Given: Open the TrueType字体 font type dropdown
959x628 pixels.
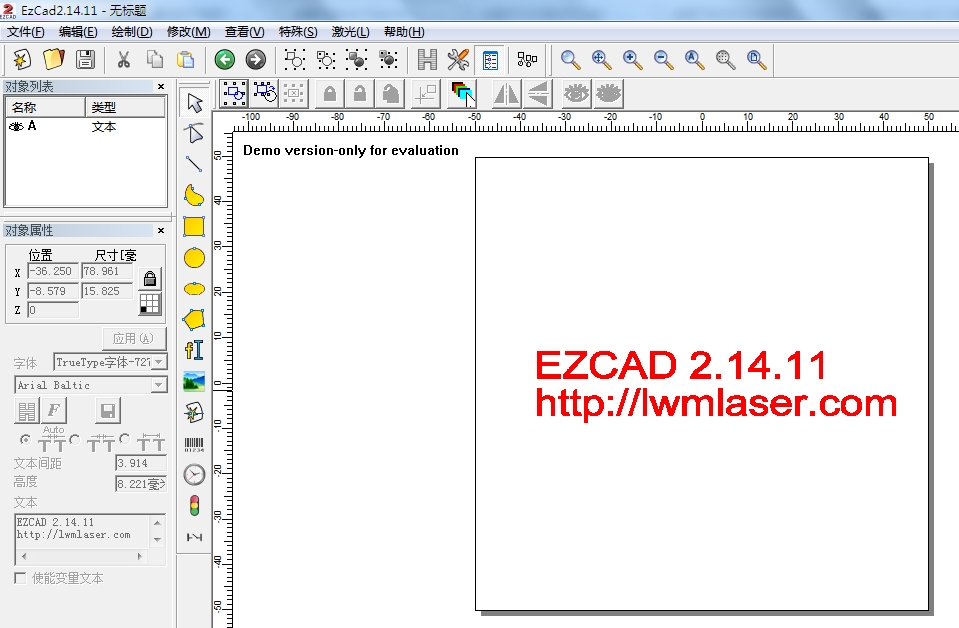Looking at the screenshot, I should coord(158,362).
